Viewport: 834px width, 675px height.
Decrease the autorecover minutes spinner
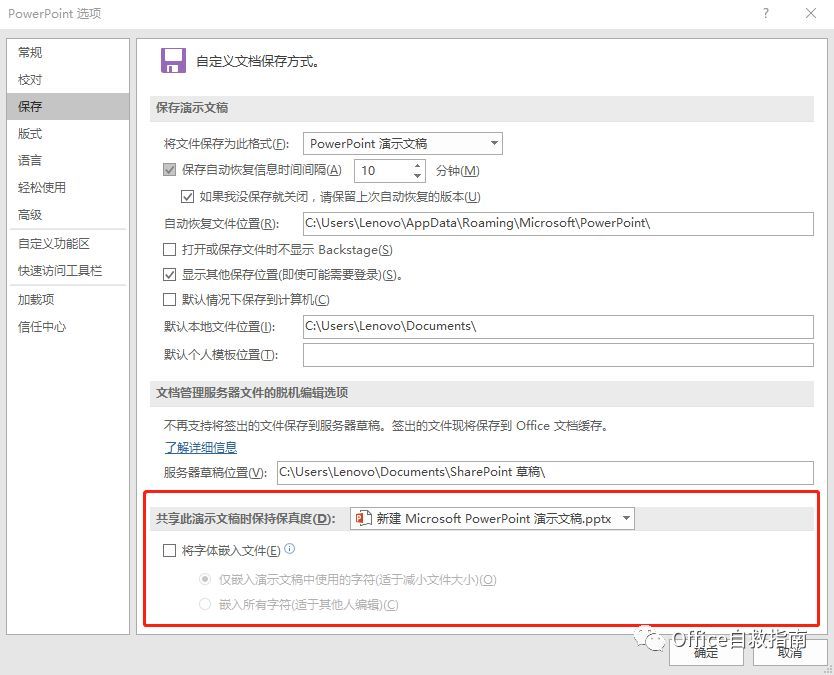click(418, 176)
